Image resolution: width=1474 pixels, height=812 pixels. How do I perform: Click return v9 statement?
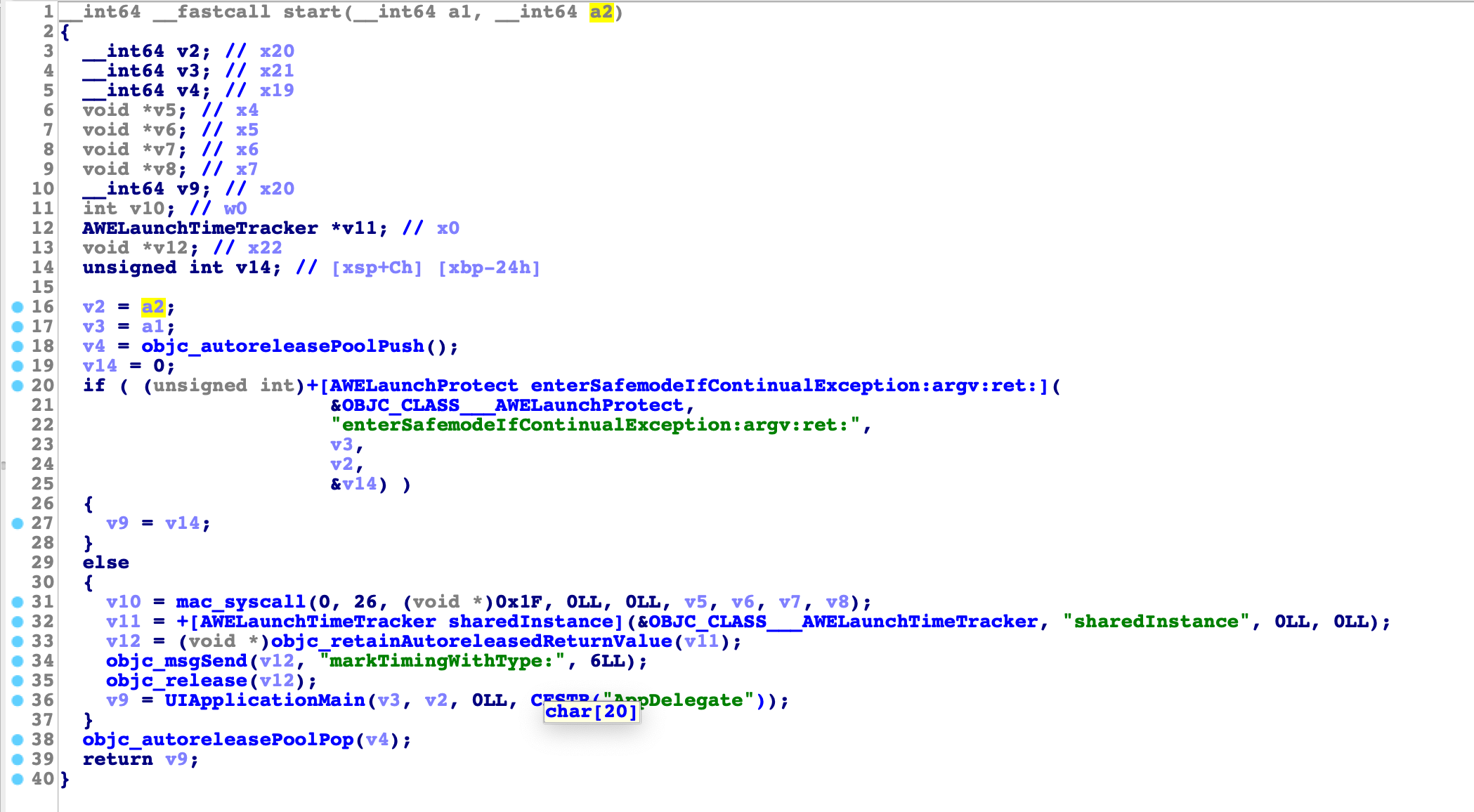point(141,759)
